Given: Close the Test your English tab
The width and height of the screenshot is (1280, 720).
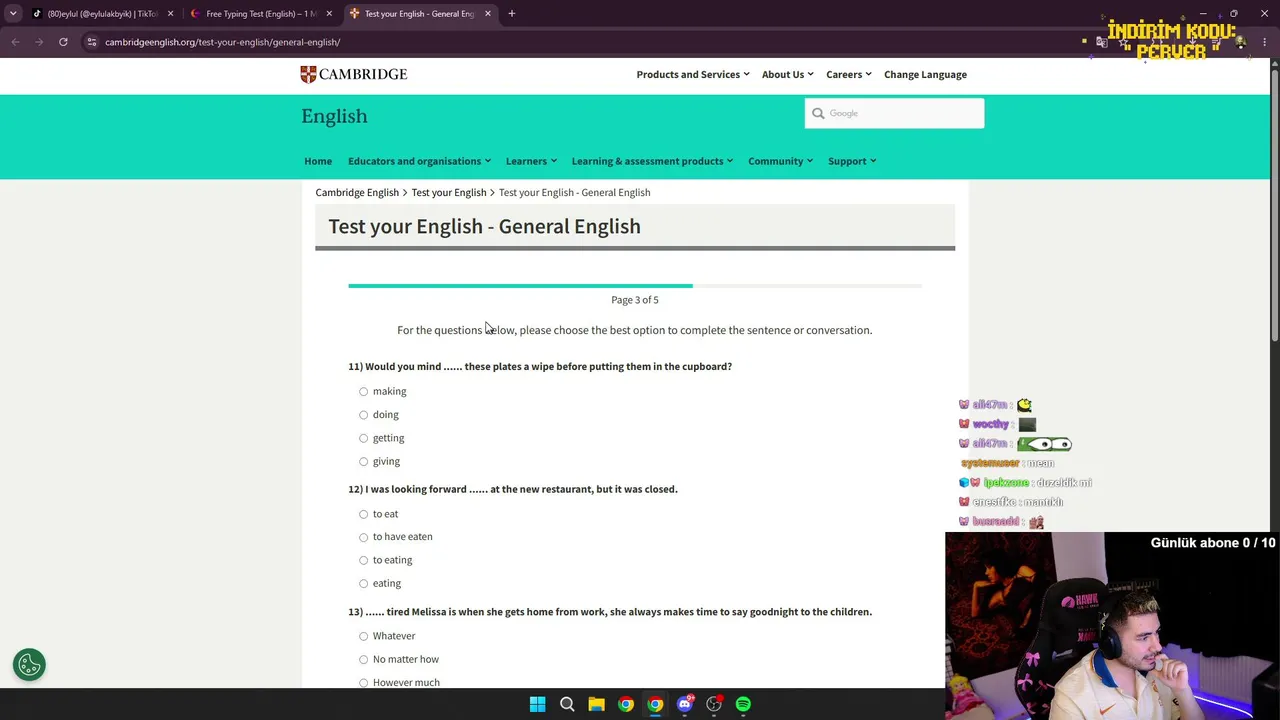Looking at the screenshot, I should coord(488,14).
